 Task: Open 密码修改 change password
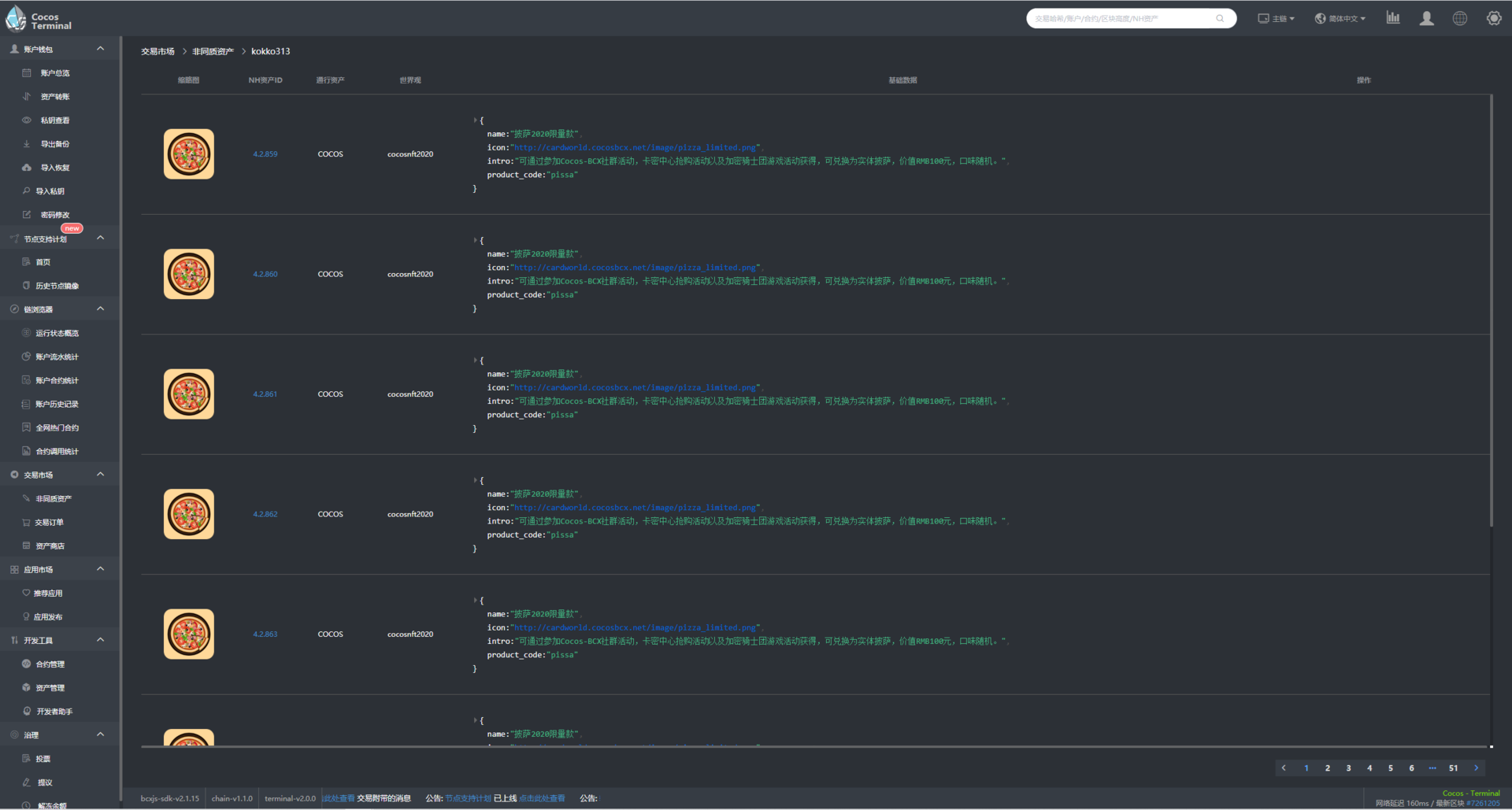[x=55, y=215]
